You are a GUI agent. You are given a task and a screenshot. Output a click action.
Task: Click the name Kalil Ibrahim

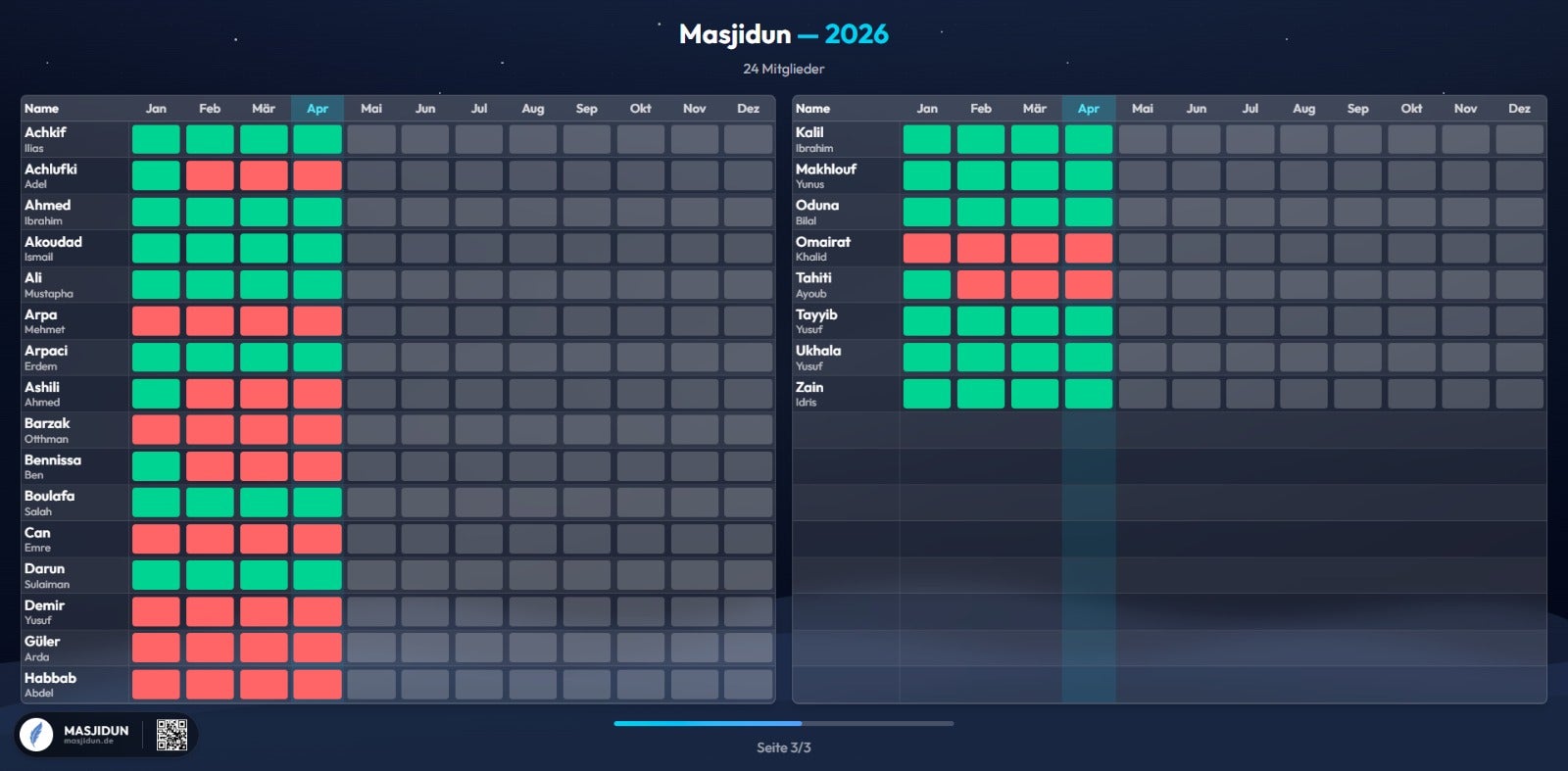tap(814, 139)
